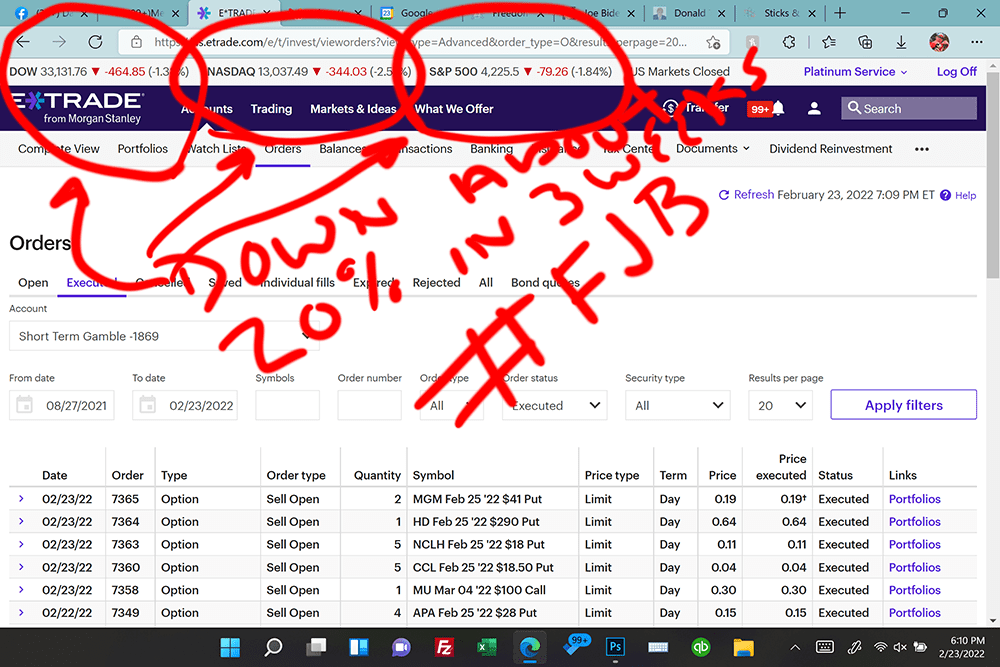The image size is (1000, 667).
Task: Open the Trading menu
Action: tap(271, 109)
